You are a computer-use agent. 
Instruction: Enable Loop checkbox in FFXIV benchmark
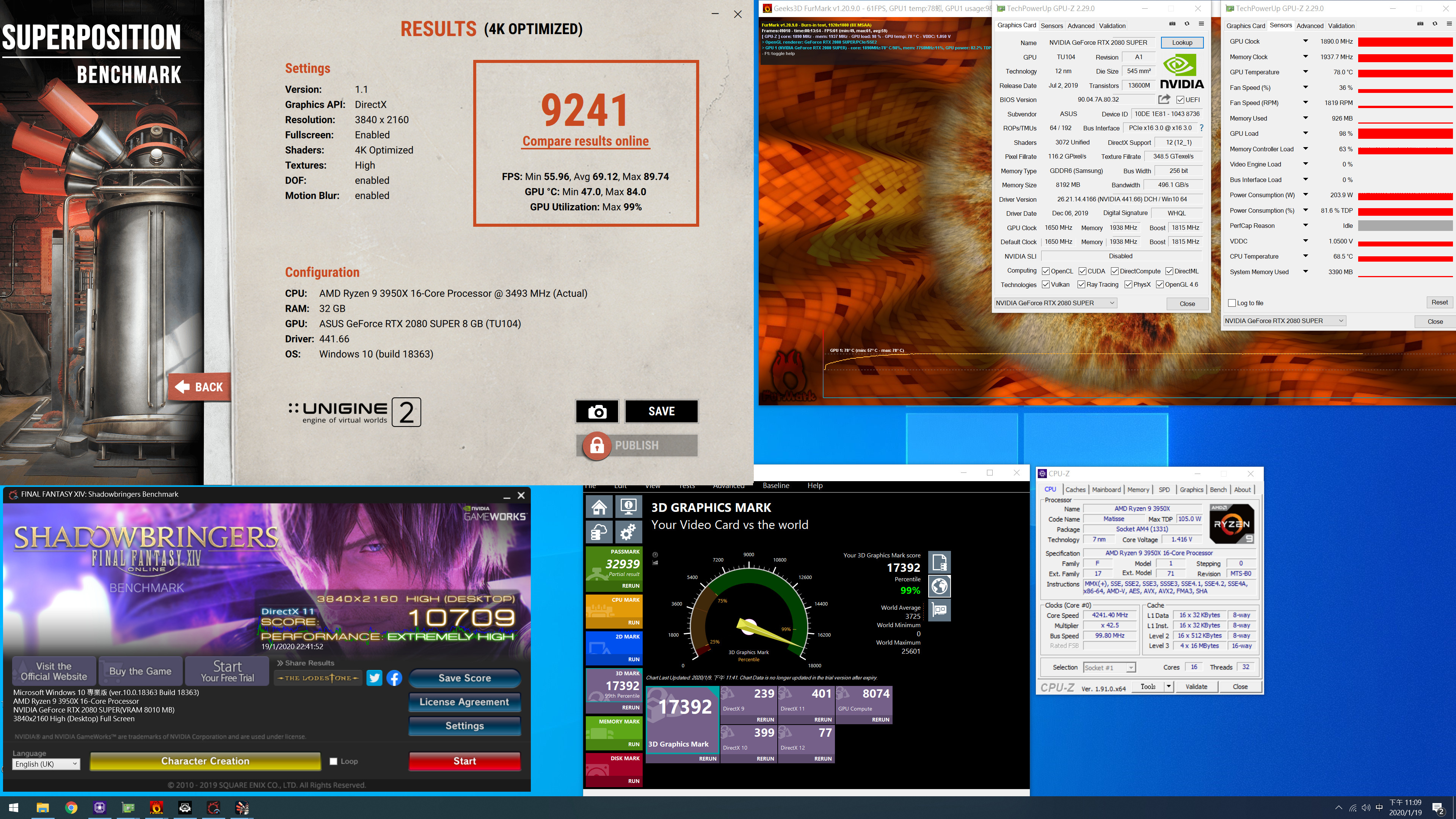334,761
